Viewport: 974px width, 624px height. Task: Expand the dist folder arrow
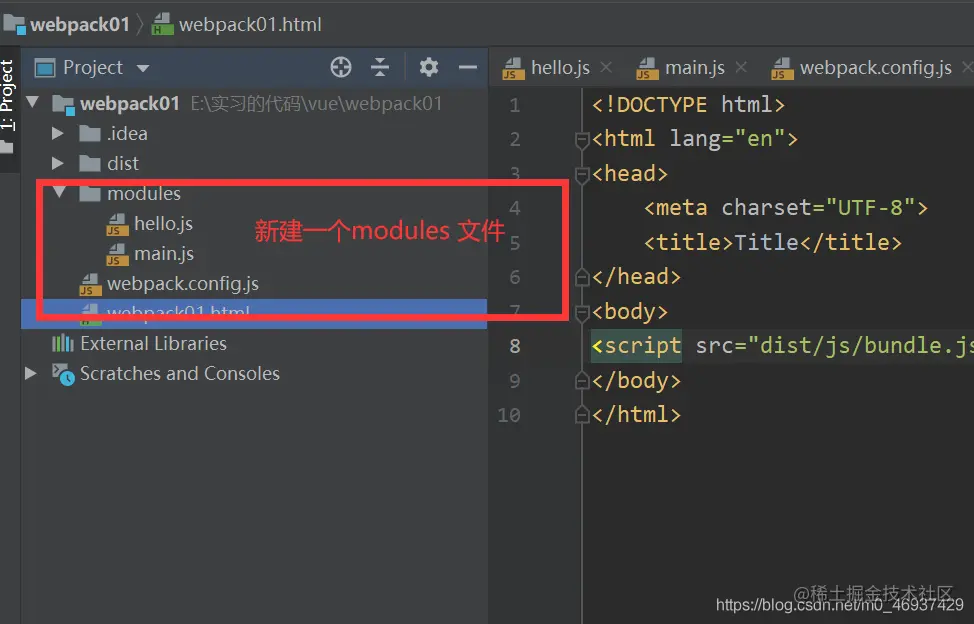(x=57, y=163)
